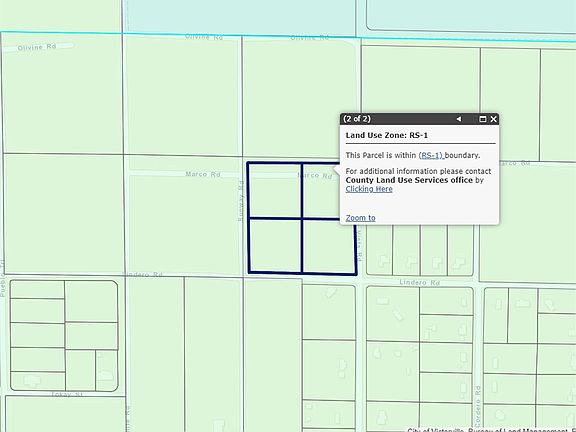Viewport: 576px width, 432px height.
Task: Click the Pueblo Trl street label
Action: point(3,278)
